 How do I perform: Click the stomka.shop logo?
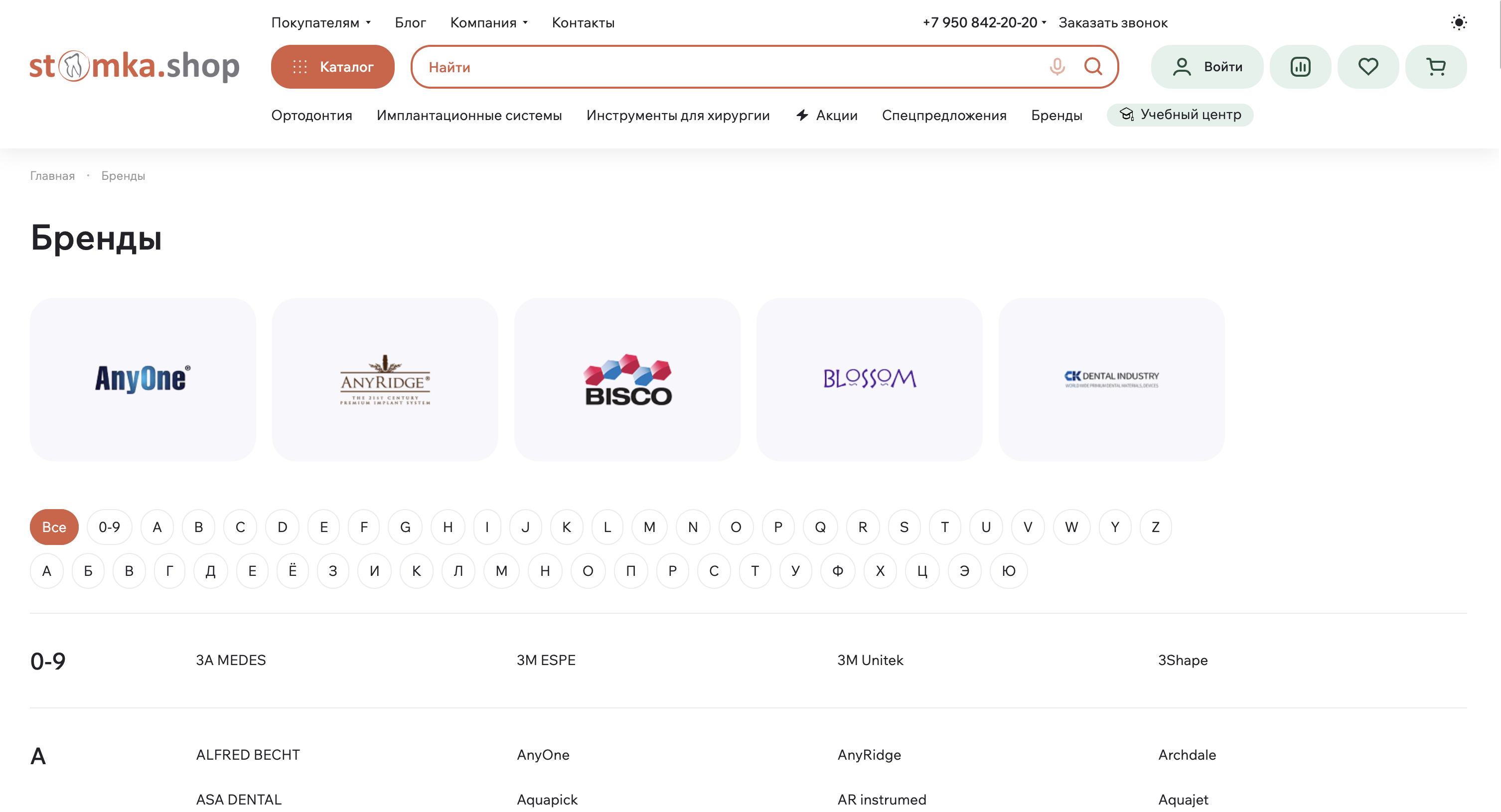[135, 66]
